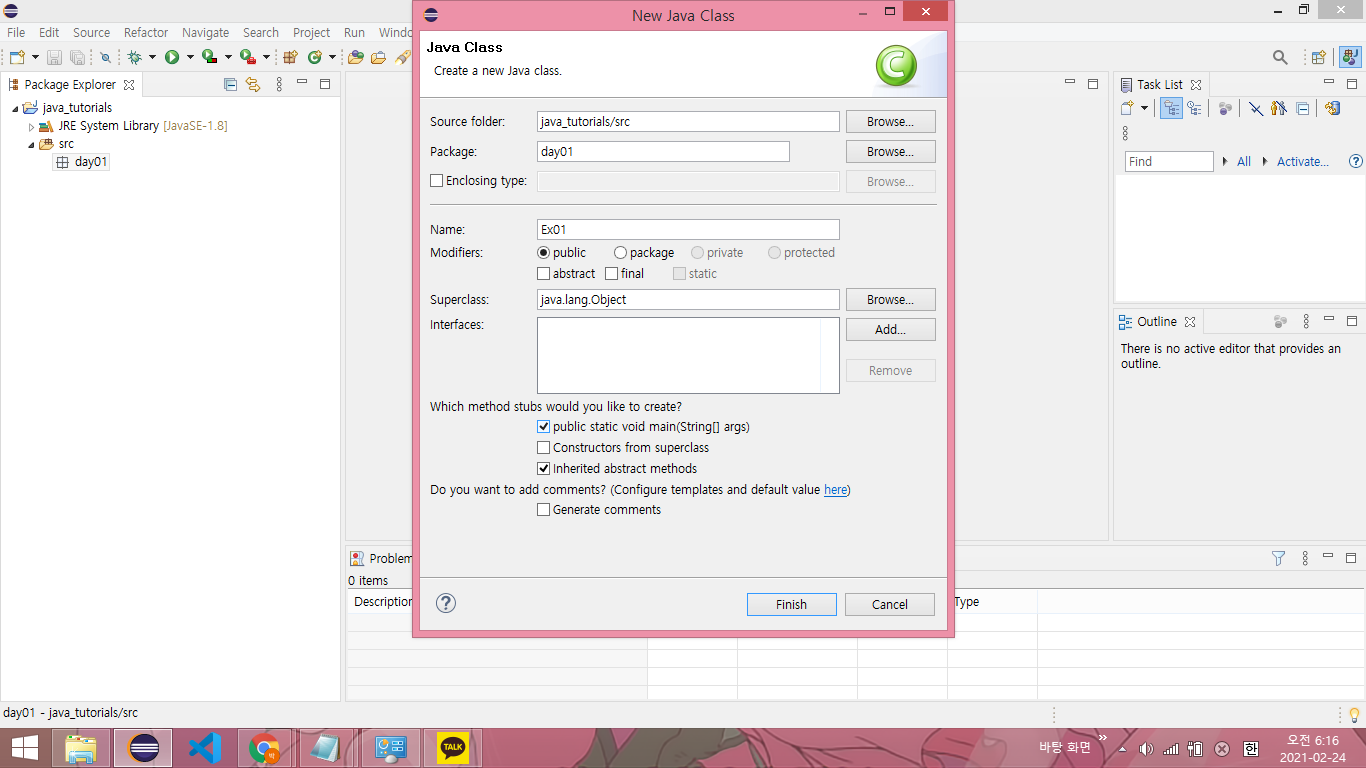Open New Java Class dropdown arrow
The image size is (1366, 768).
pyautogui.click(x=332, y=57)
